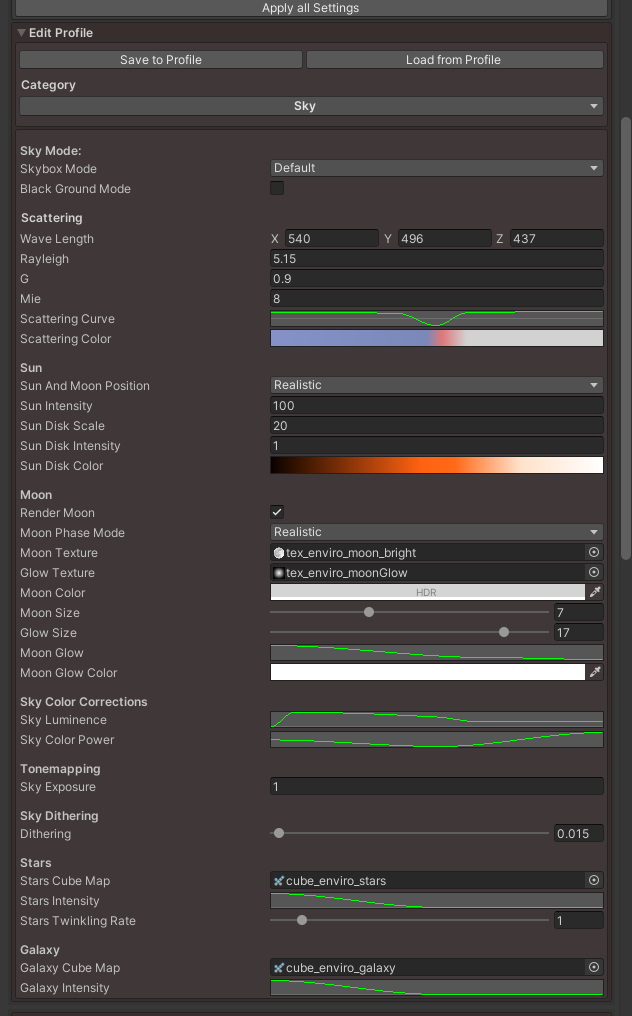Open object picker for Moon Texture
The height and width of the screenshot is (1016, 632).
click(593, 552)
